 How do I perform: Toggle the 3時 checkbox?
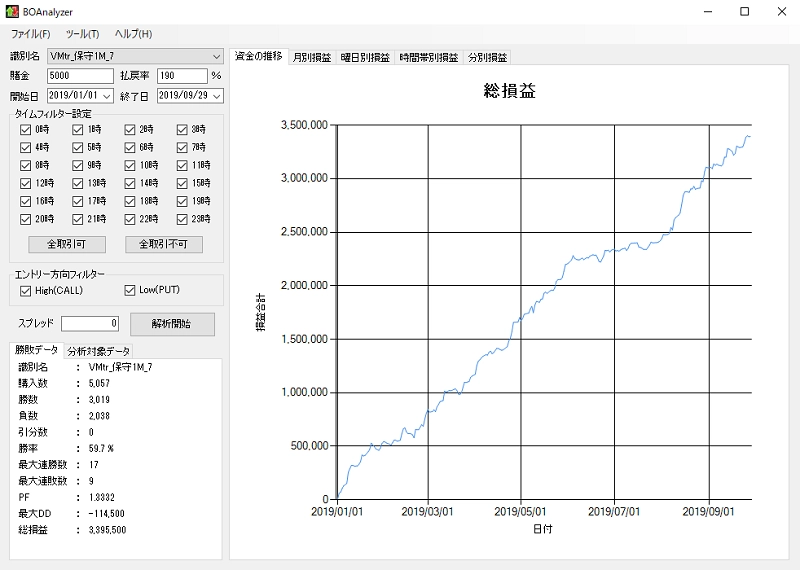pos(182,130)
